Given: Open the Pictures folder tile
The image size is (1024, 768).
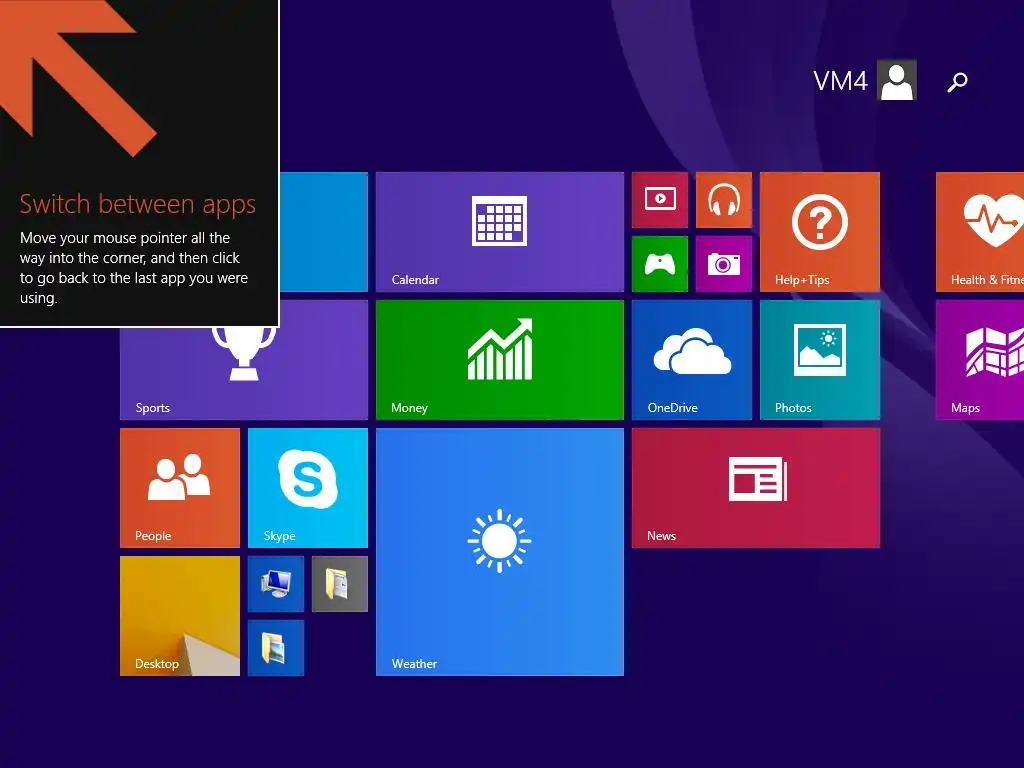Looking at the screenshot, I should [x=276, y=648].
